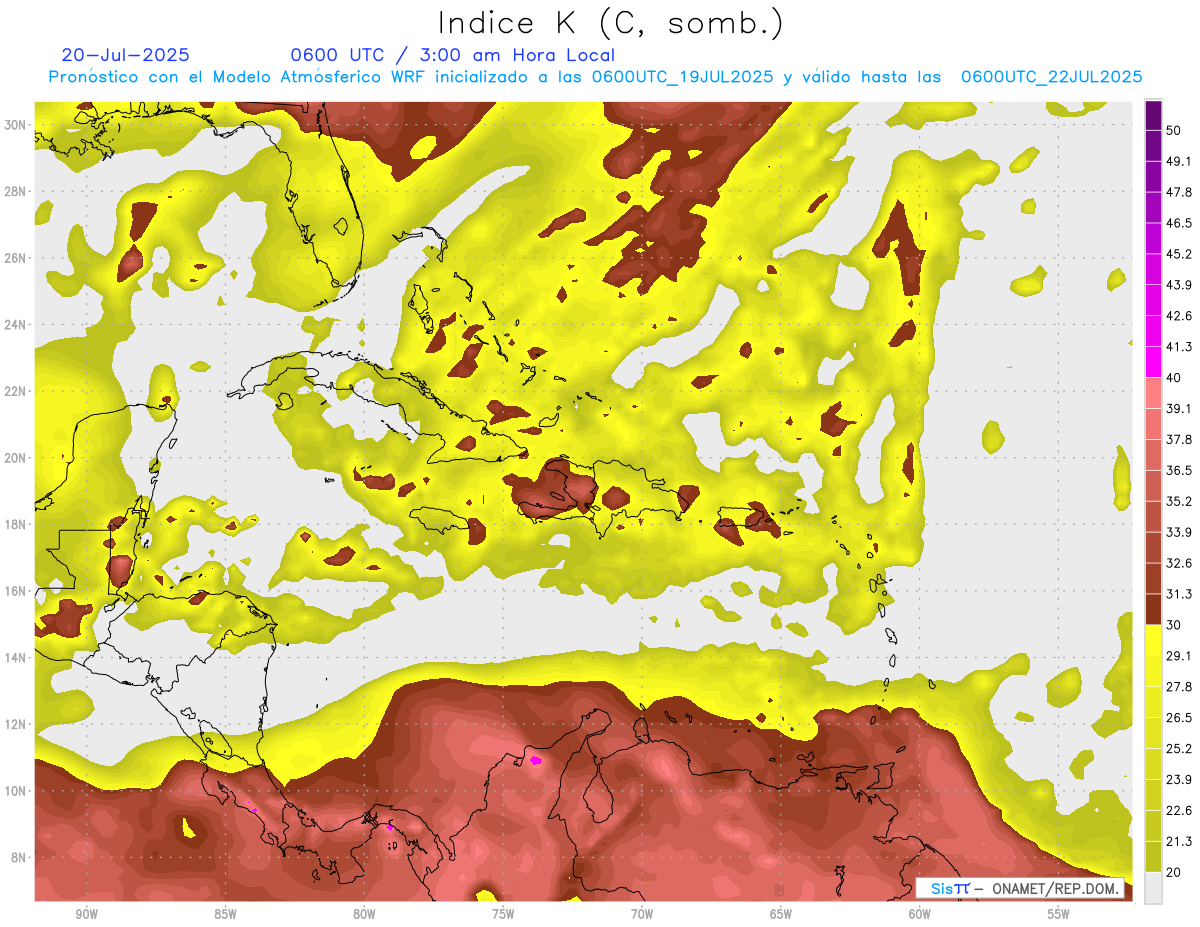Click the 75W longitude label

(x=503, y=914)
